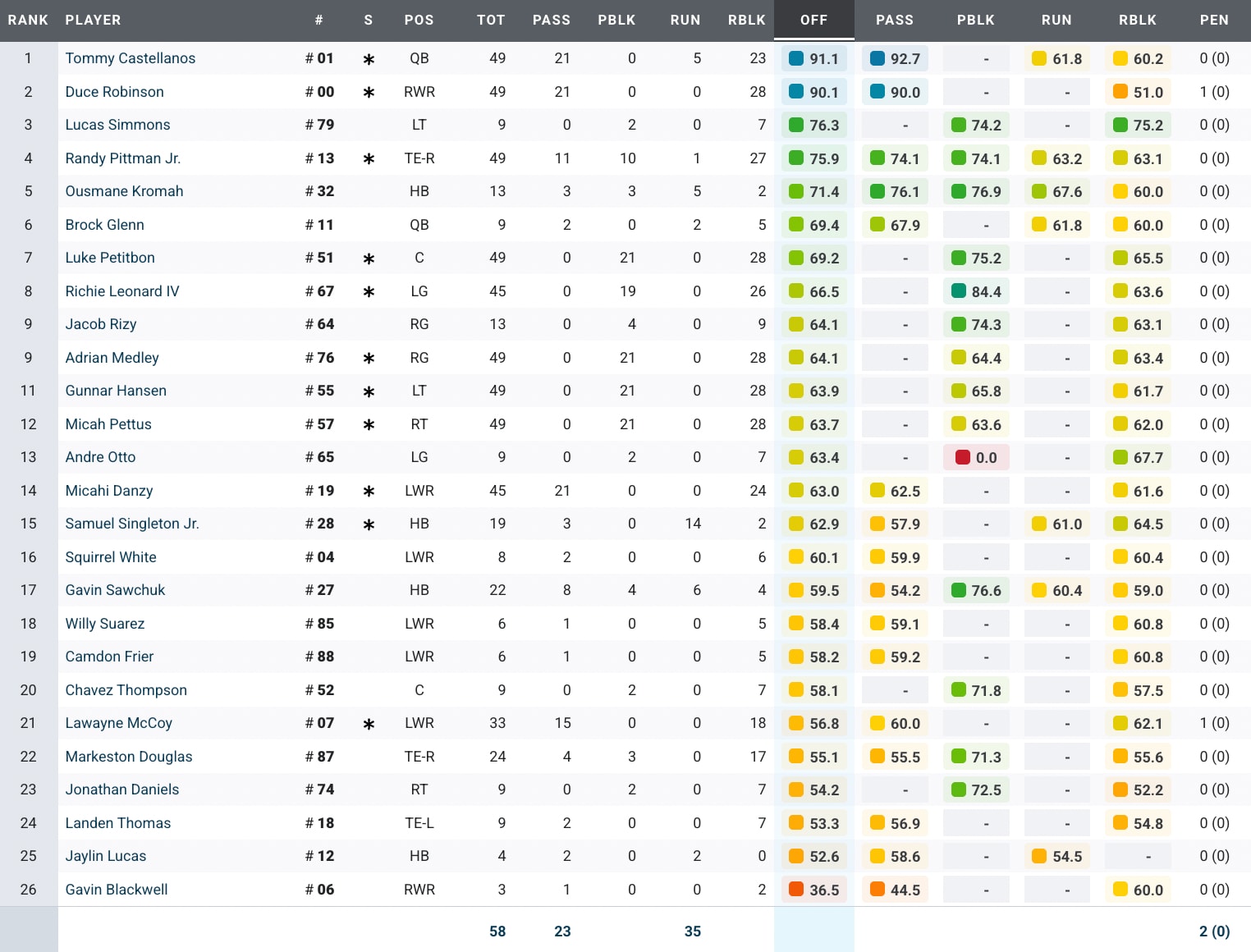
Task: Toggle the starter mark beside Lawayne McCoy
Action: click(369, 723)
